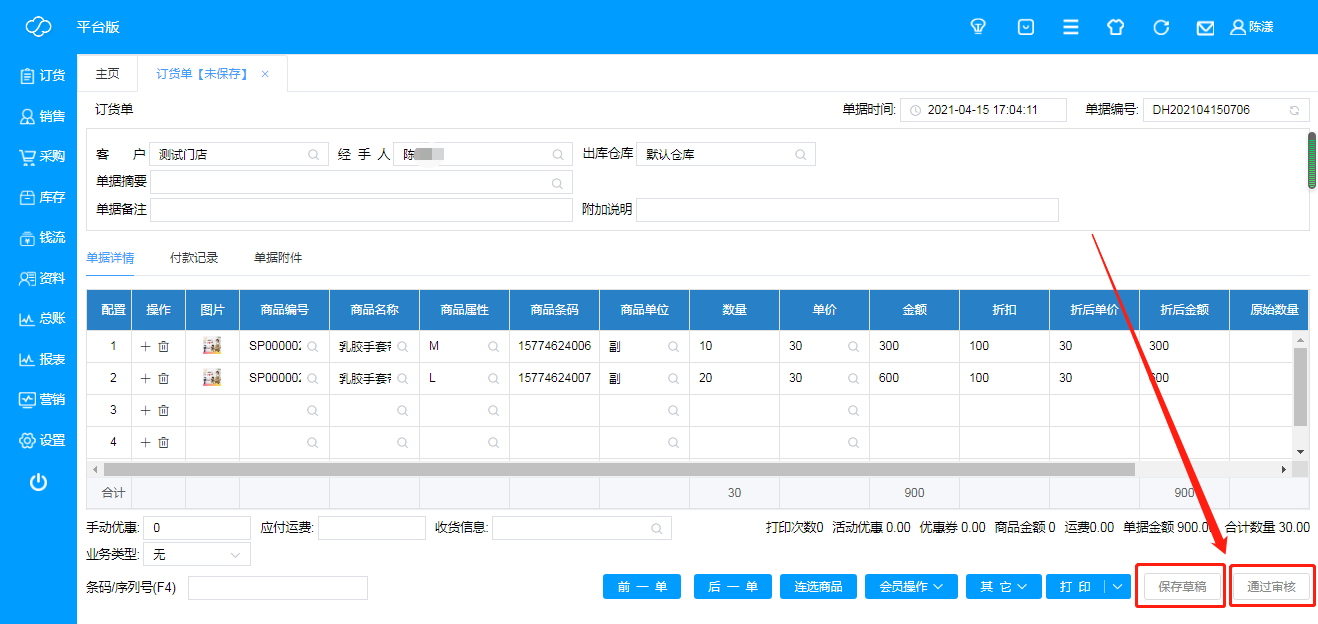This screenshot has height=624, width=1318.
Task: Click the refresh icon in top bar
Action: 1161,27
